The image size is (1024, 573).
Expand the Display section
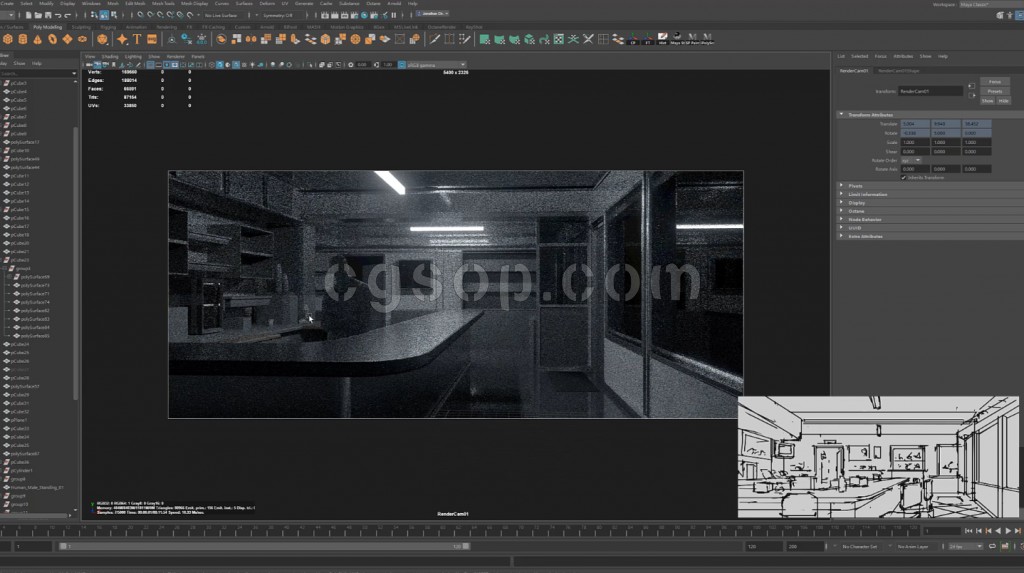pos(841,203)
